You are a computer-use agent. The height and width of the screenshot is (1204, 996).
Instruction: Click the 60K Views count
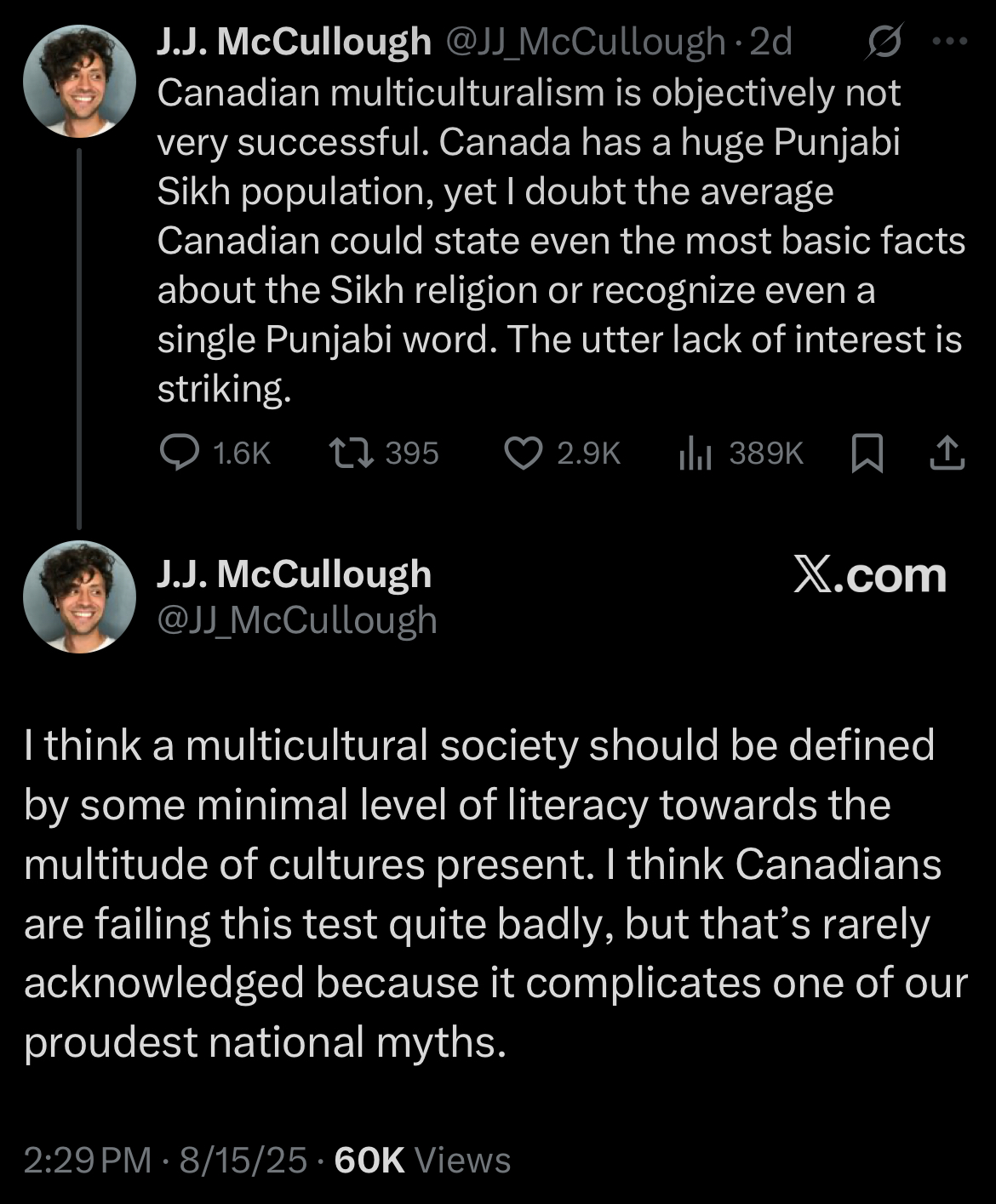422,1161
